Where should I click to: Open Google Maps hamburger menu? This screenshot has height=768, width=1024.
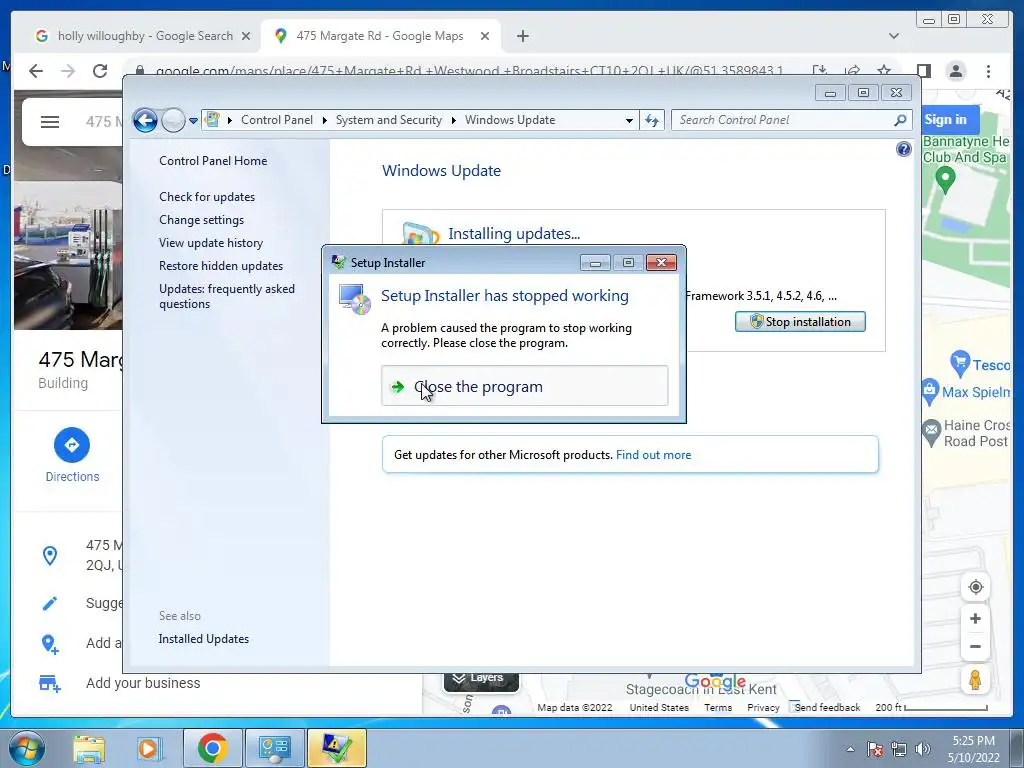coord(50,121)
